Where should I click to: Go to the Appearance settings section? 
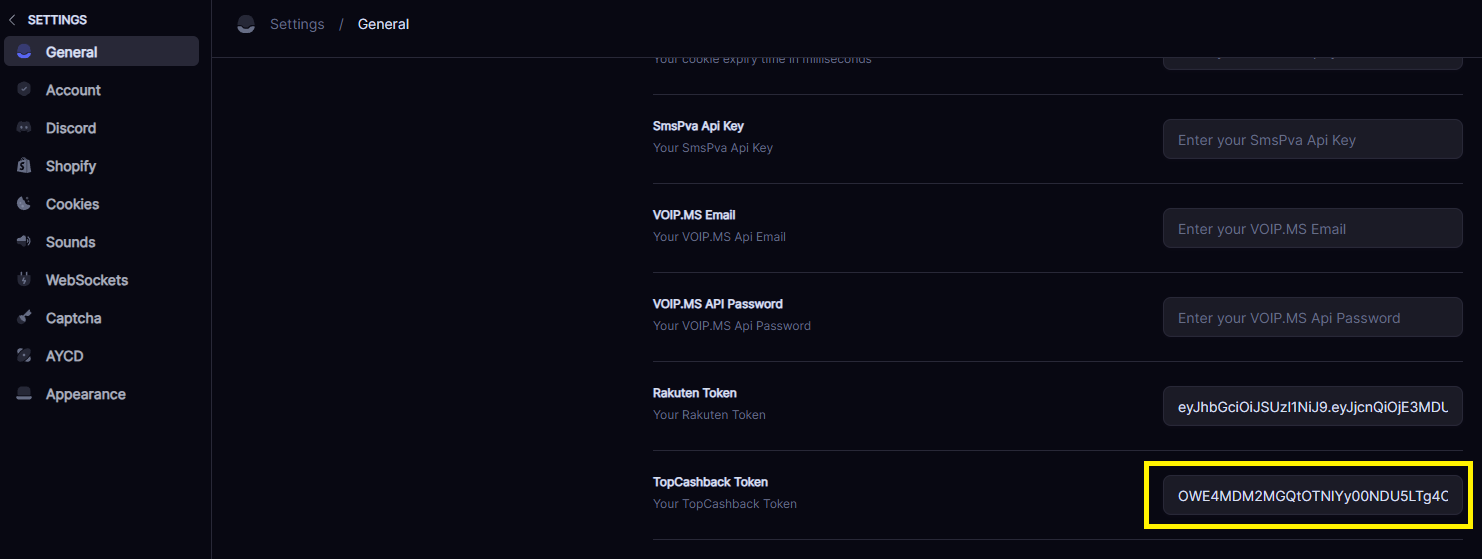click(x=85, y=394)
